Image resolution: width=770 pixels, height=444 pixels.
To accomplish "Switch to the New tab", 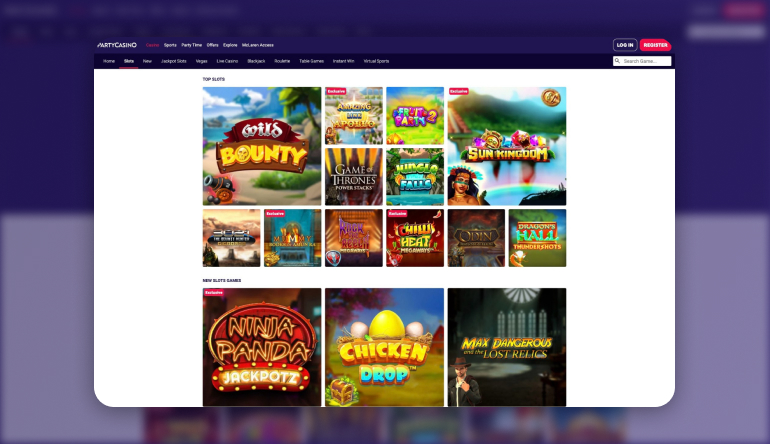I will (147, 61).
